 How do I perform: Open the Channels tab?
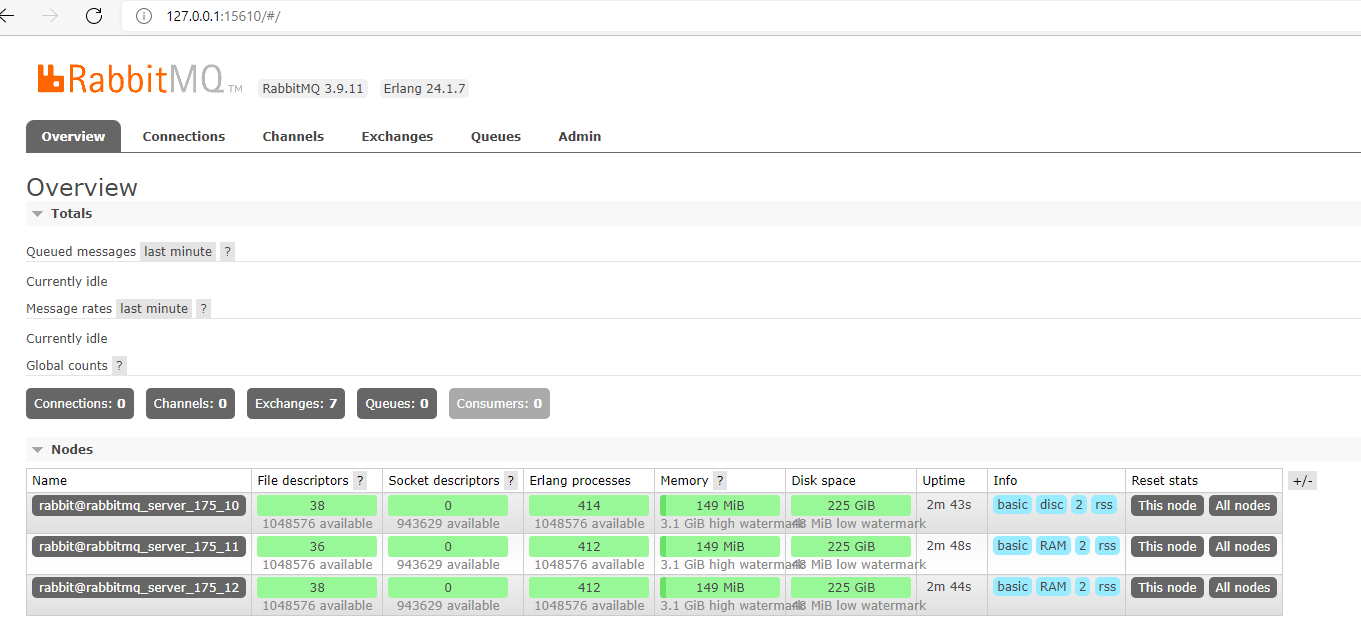click(293, 137)
